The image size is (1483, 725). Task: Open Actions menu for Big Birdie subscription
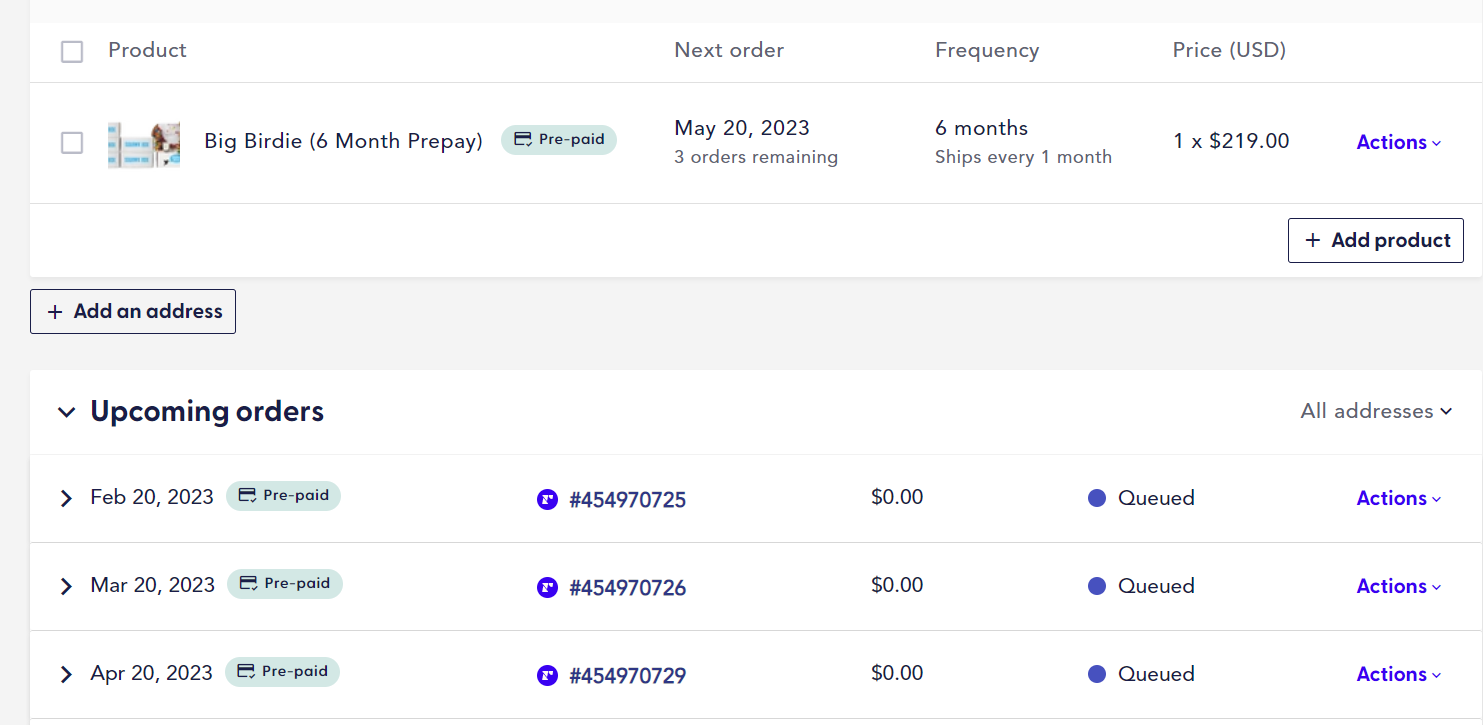coord(1398,142)
